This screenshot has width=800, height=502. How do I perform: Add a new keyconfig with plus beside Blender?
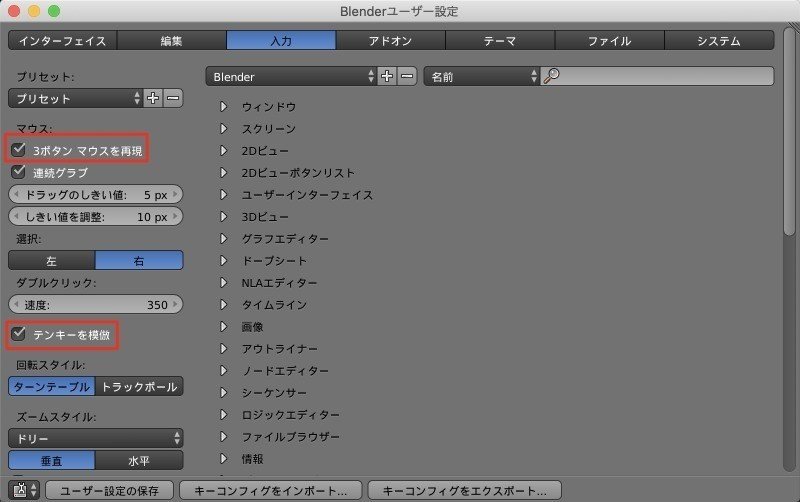tap(387, 77)
